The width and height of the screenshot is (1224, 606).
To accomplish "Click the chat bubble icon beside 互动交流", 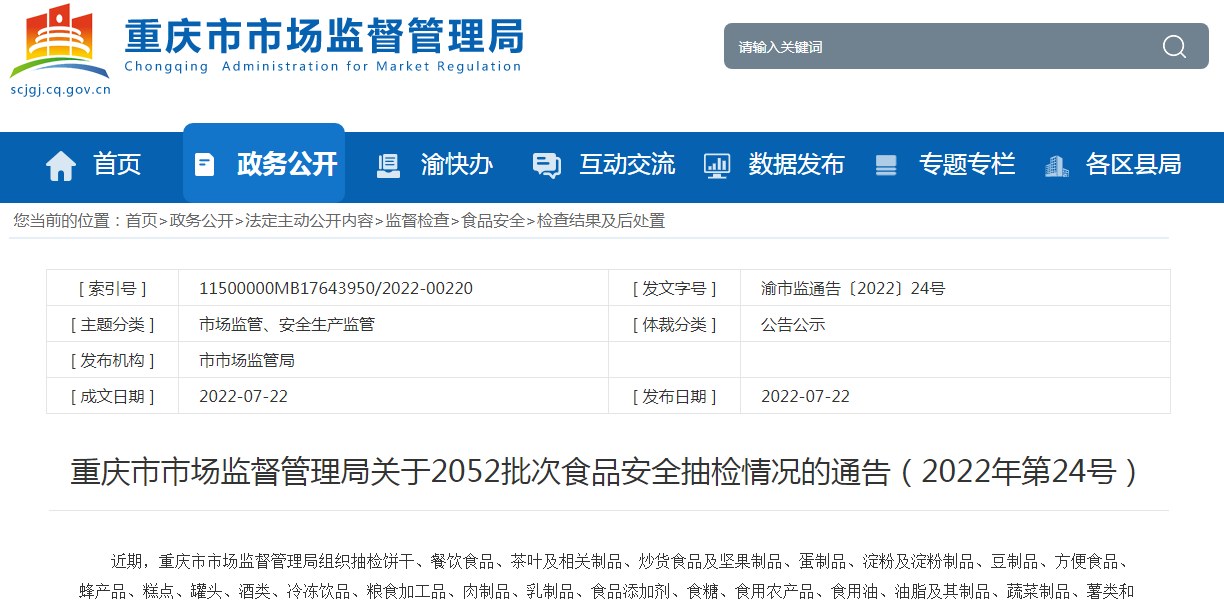I will tap(546, 165).
